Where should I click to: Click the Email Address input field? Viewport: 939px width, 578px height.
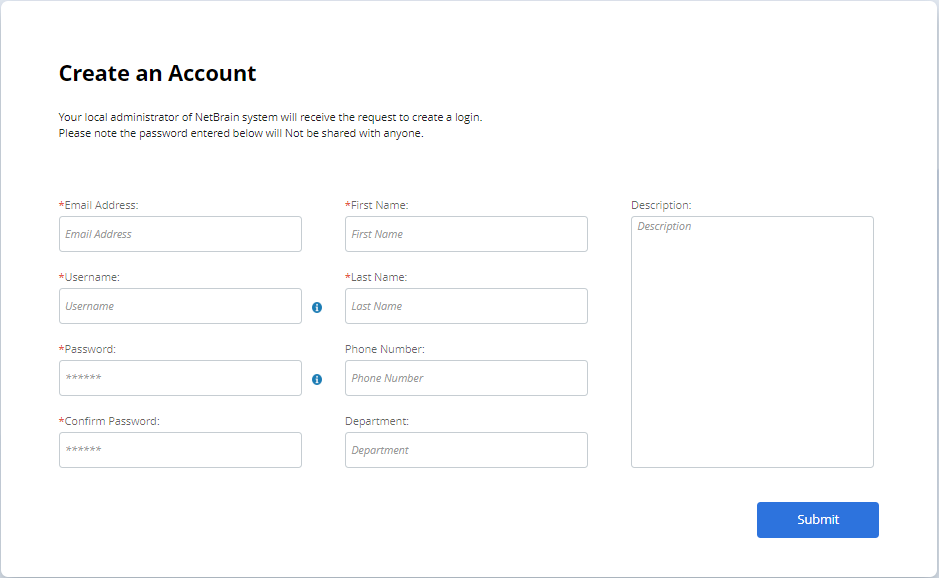tap(180, 233)
